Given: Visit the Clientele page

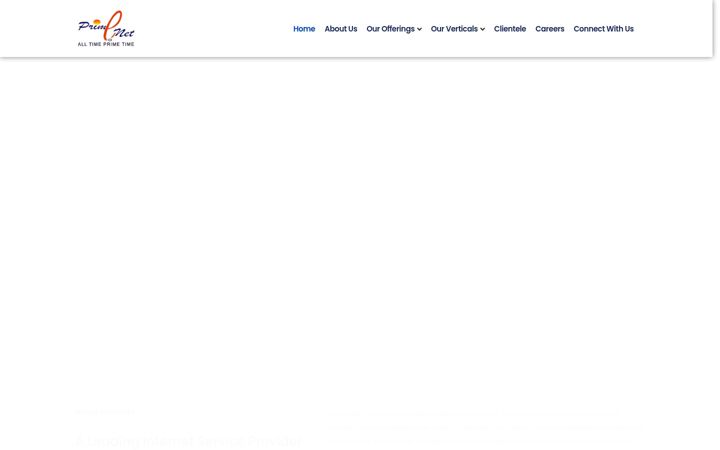Looking at the screenshot, I should pyautogui.click(x=510, y=29).
